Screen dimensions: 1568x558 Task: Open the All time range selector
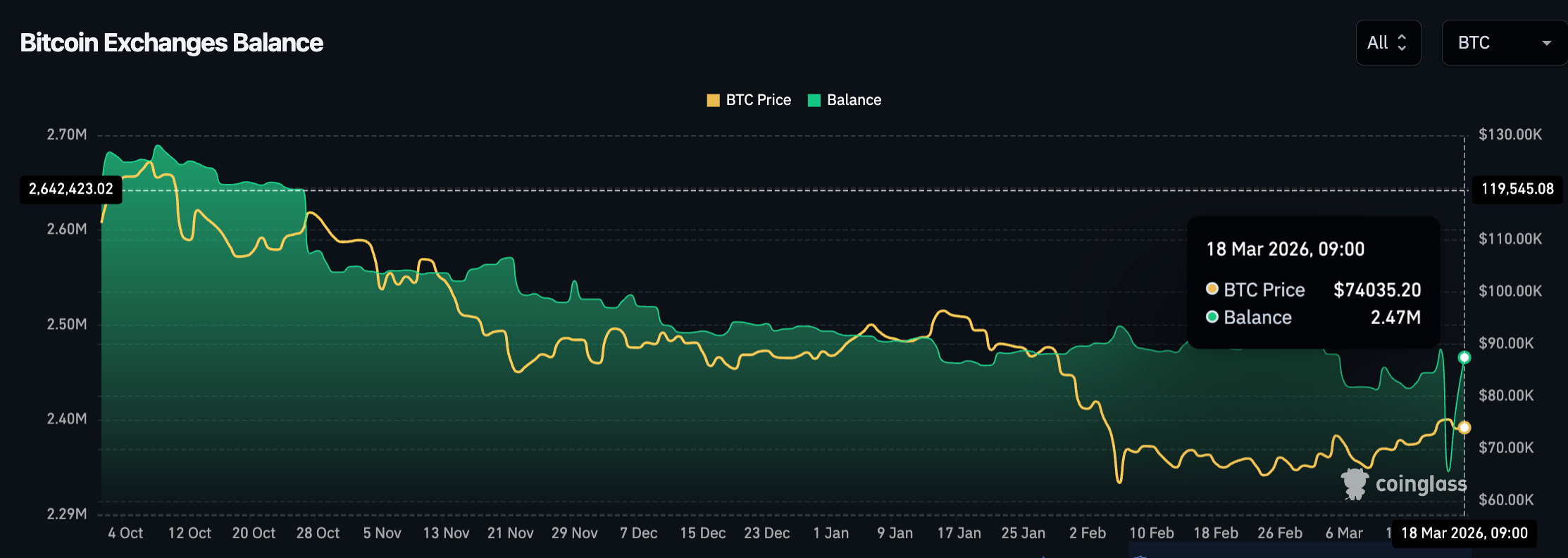[x=1387, y=43]
